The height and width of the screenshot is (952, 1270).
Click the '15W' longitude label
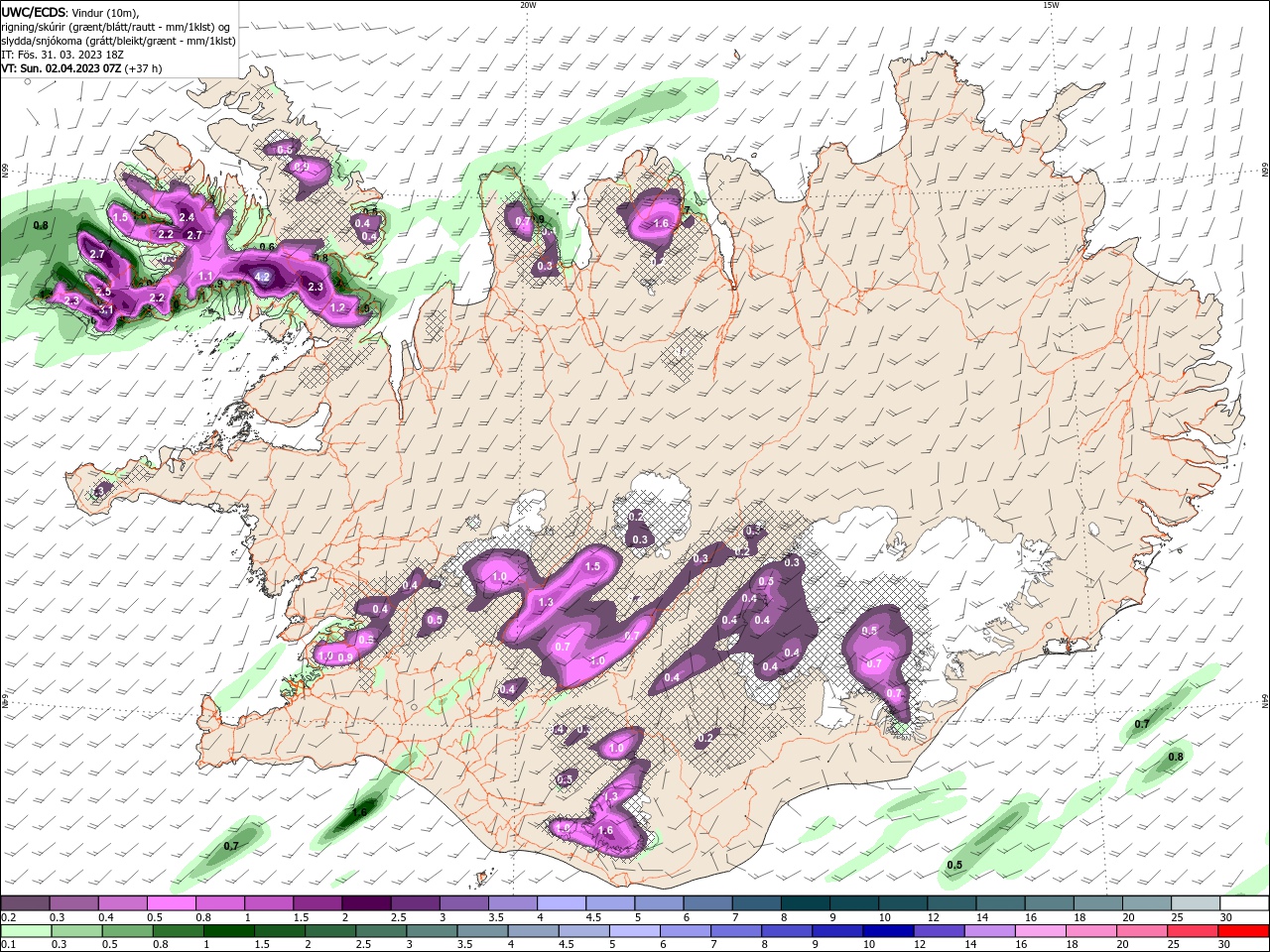1051,5
